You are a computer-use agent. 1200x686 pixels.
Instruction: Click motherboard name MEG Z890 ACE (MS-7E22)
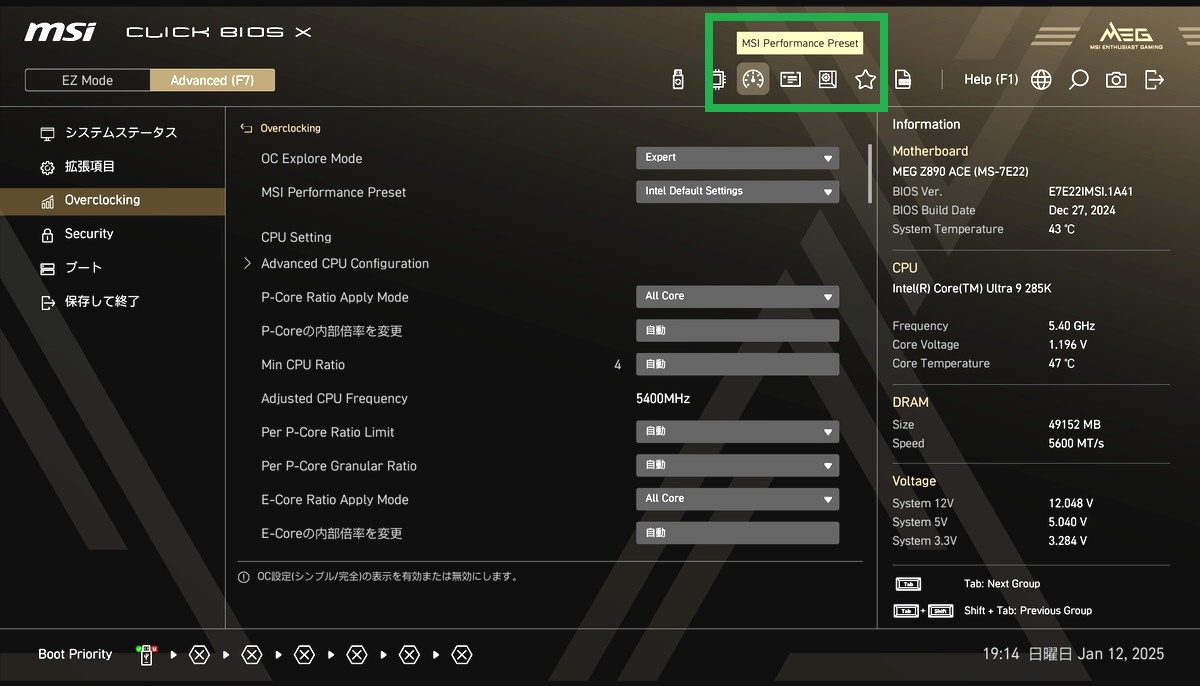coord(960,172)
